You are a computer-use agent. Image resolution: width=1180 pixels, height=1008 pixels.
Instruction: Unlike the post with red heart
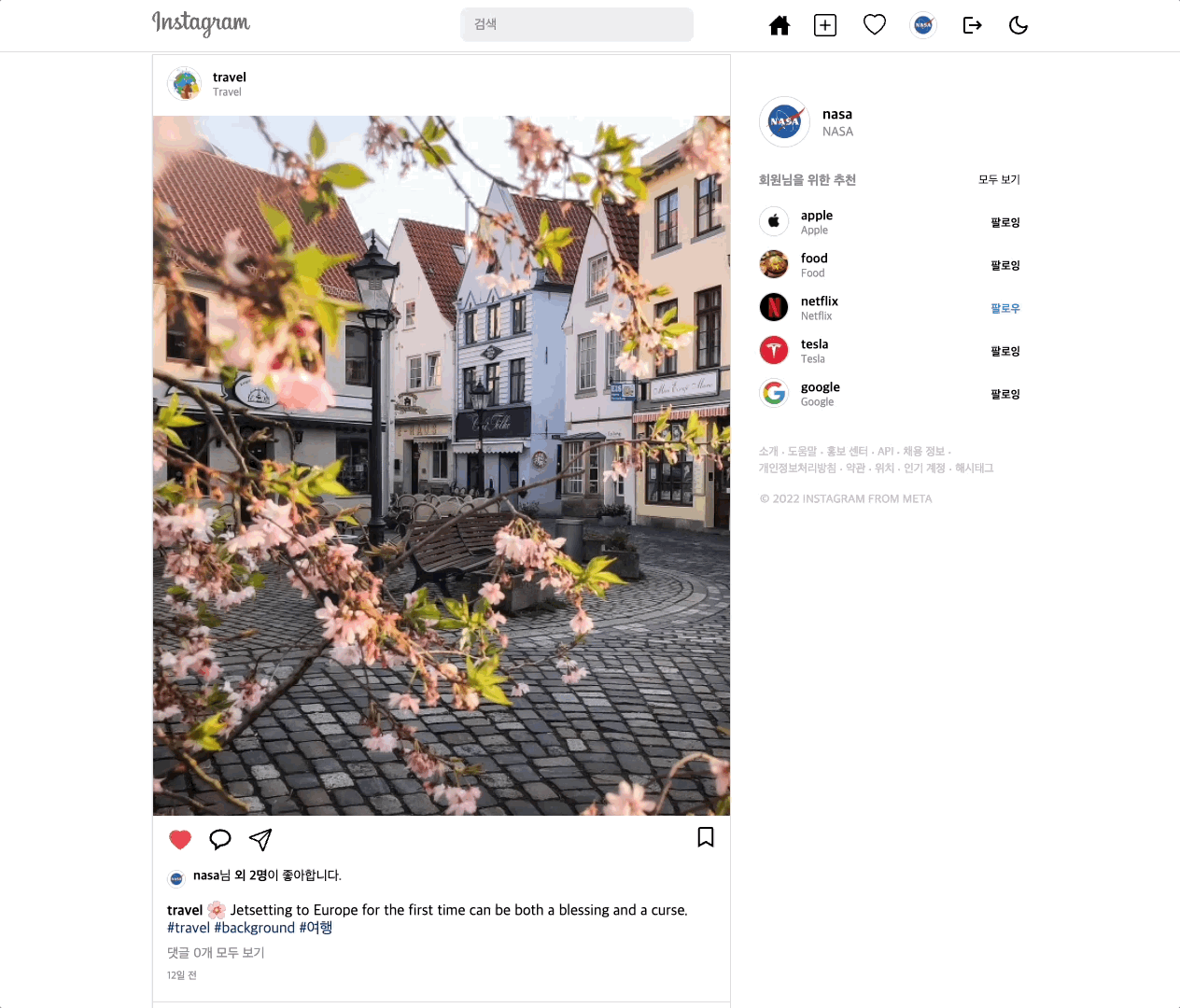[180, 840]
